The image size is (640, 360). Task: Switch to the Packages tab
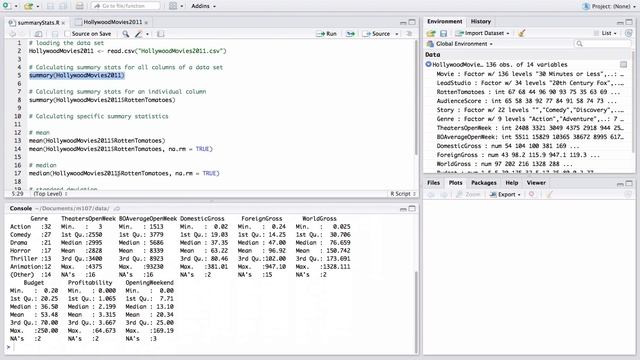484,182
